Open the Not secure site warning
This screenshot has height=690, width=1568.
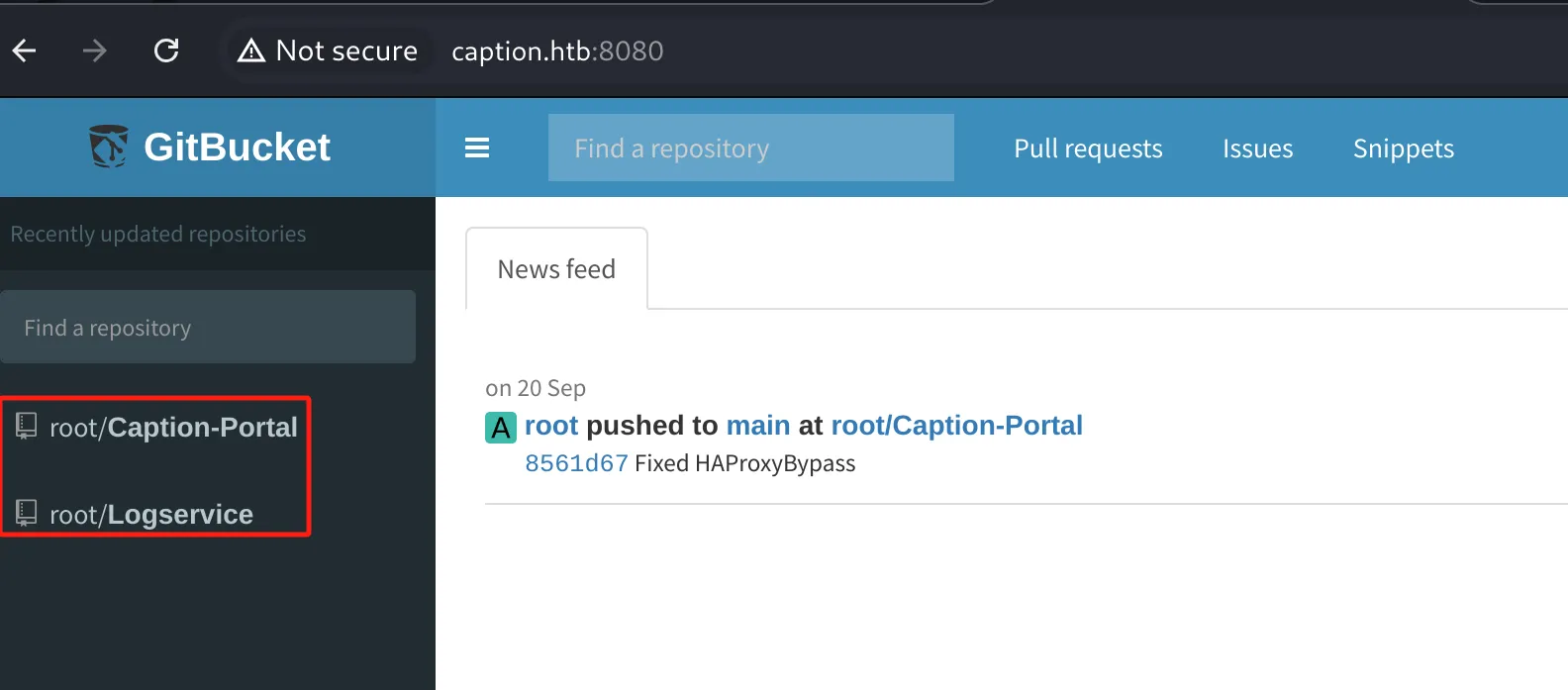(328, 50)
